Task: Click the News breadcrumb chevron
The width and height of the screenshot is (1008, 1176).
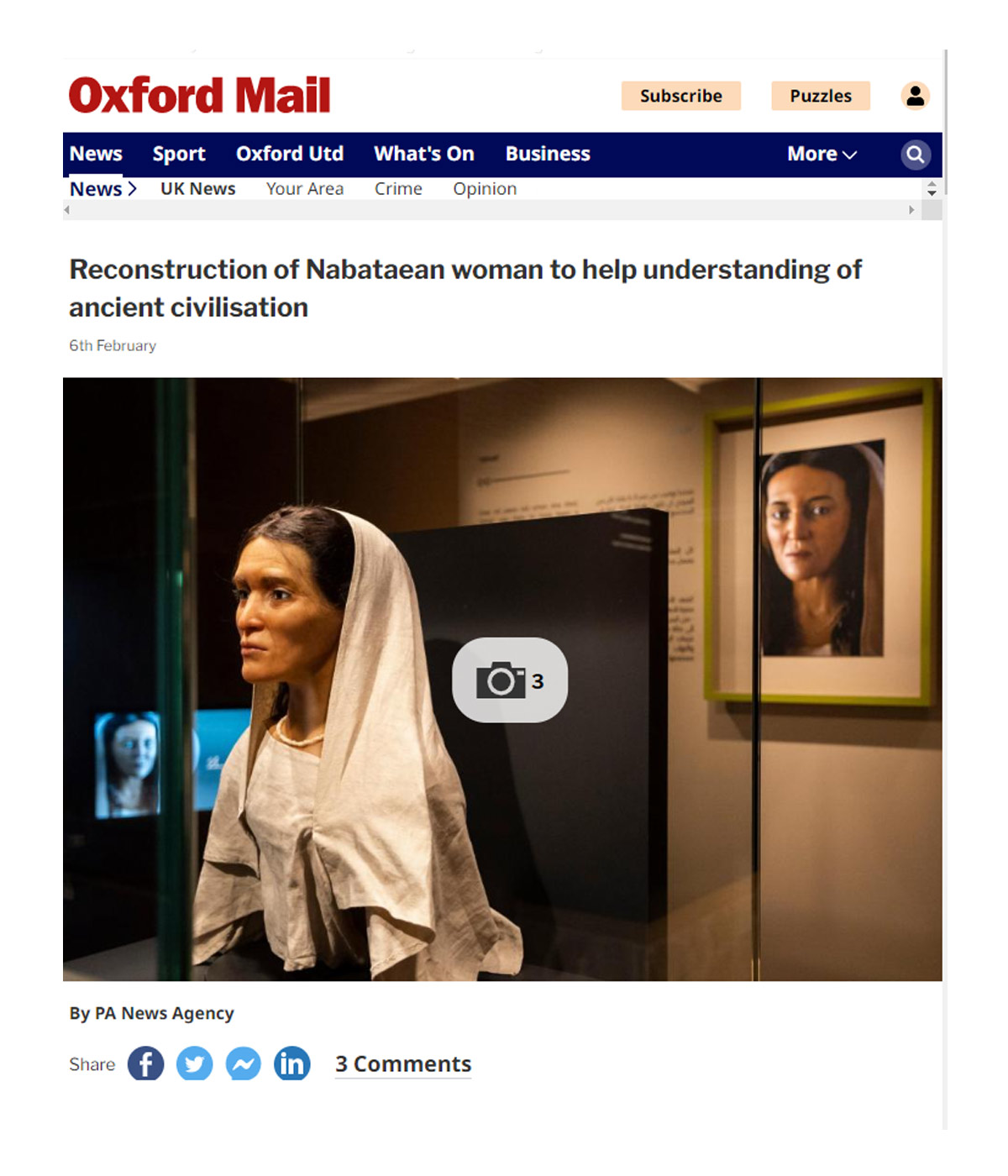Action: pyautogui.click(x=132, y=189)
